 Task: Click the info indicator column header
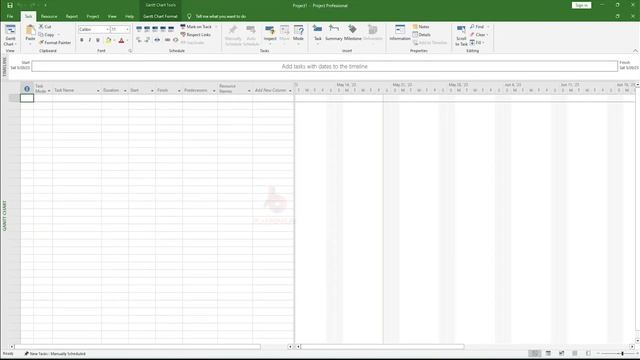pyautogui.click(x=27, y=88)
